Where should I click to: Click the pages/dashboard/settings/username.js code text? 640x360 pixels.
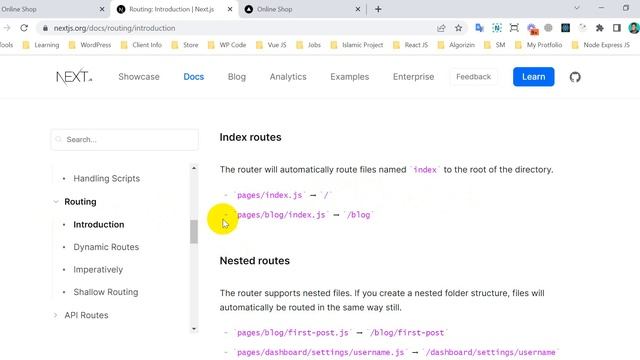[321, 352]
